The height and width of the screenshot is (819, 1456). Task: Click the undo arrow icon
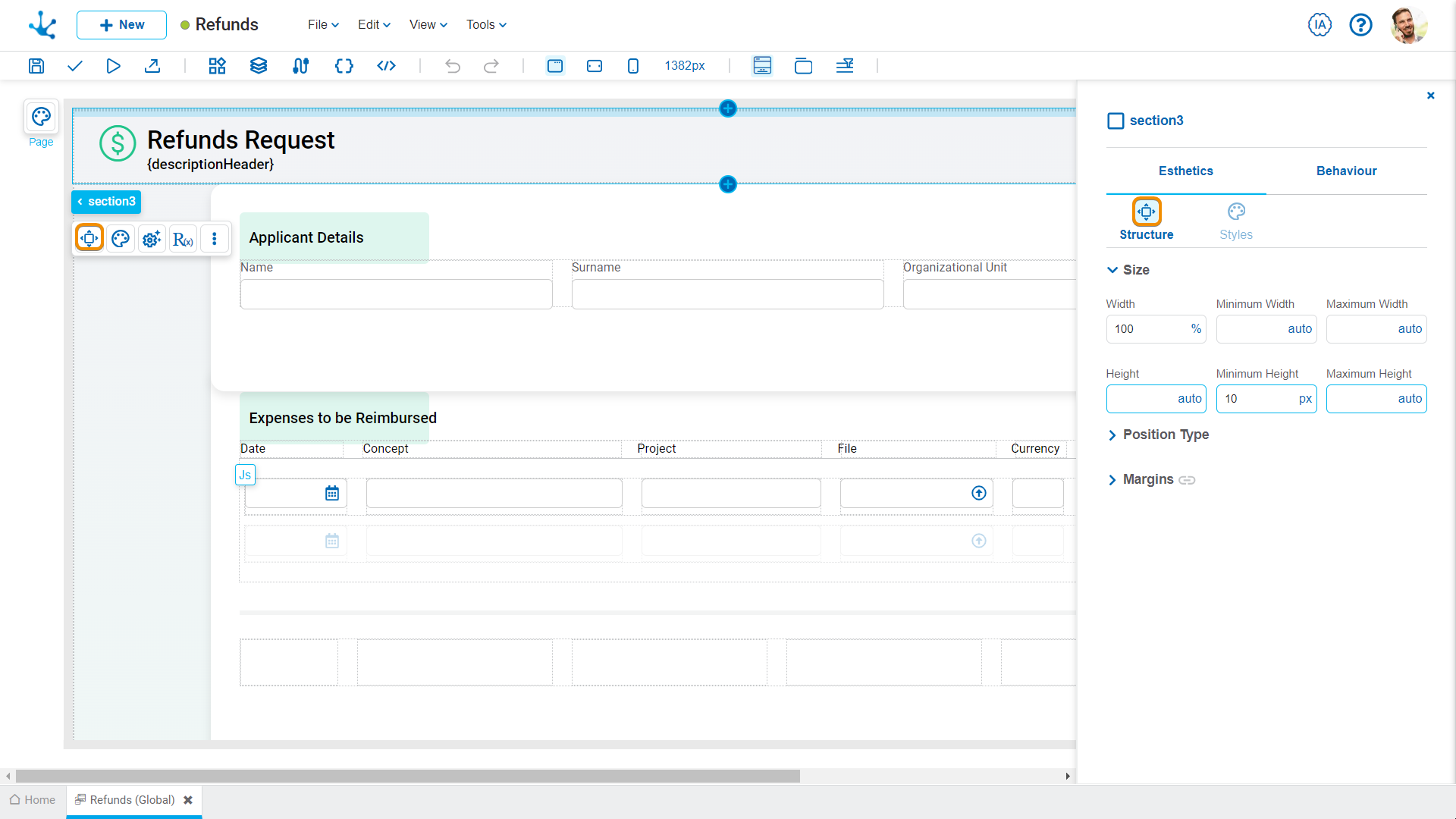pyautogui.click(x=453, y=66)
